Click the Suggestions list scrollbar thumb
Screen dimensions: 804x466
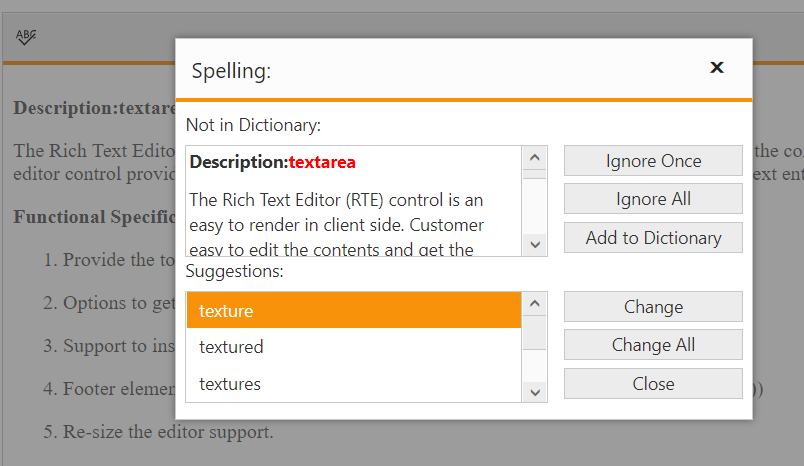pos(535,332)
